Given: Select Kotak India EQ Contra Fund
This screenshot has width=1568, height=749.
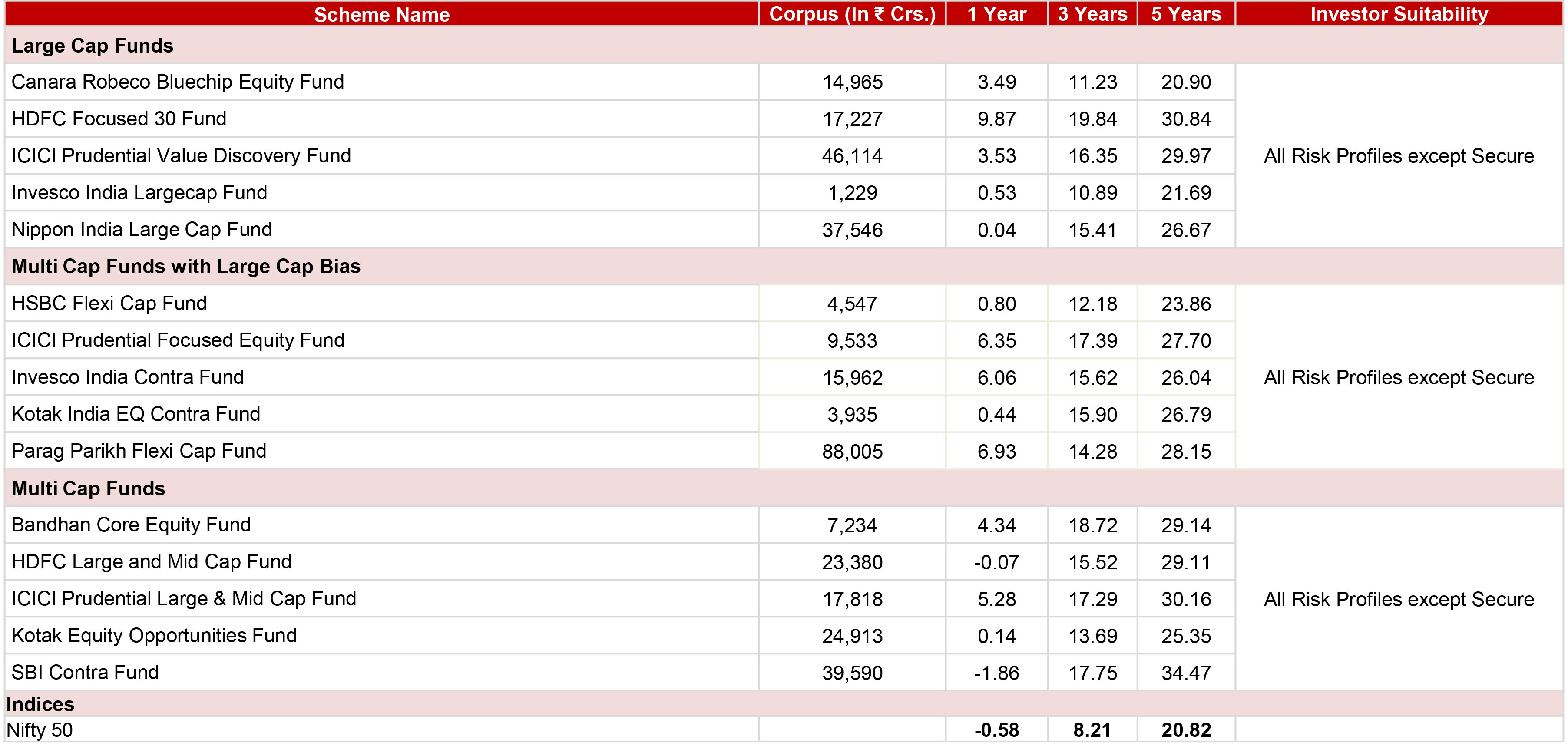Looking at the screenshot, I should coord(136,414).
